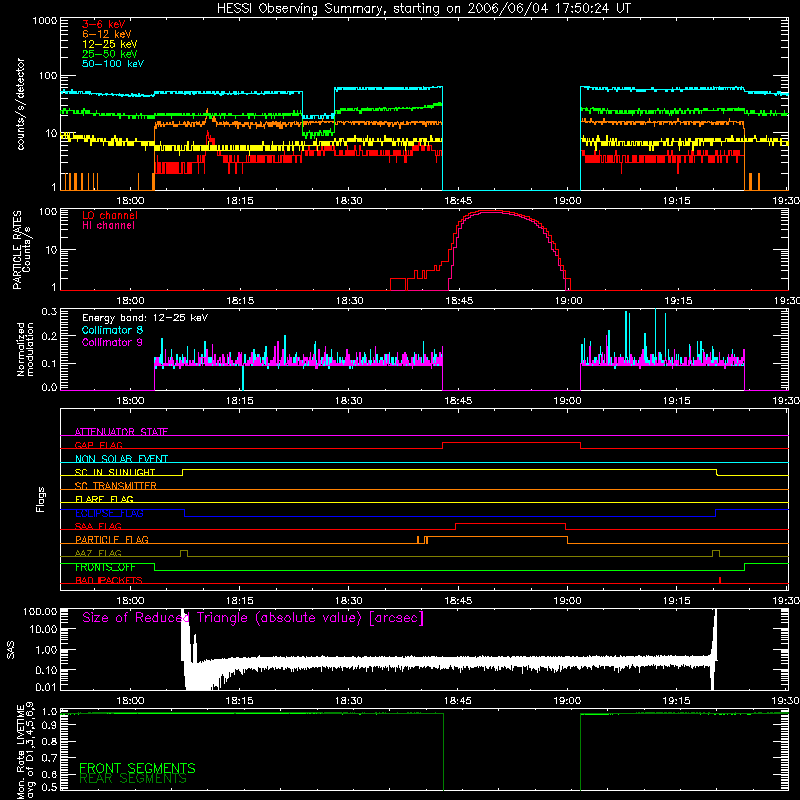
Task: Click the 1000 value on counts axis
Action: 45,21
